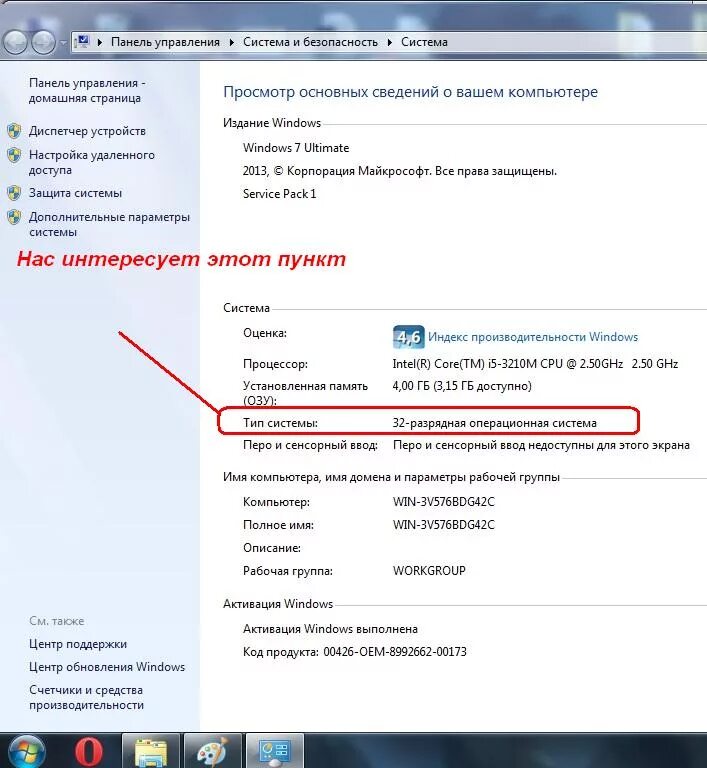Click shield icon beside Защита системы
This screenshot has width=707, height=768.
pos(14,193)
